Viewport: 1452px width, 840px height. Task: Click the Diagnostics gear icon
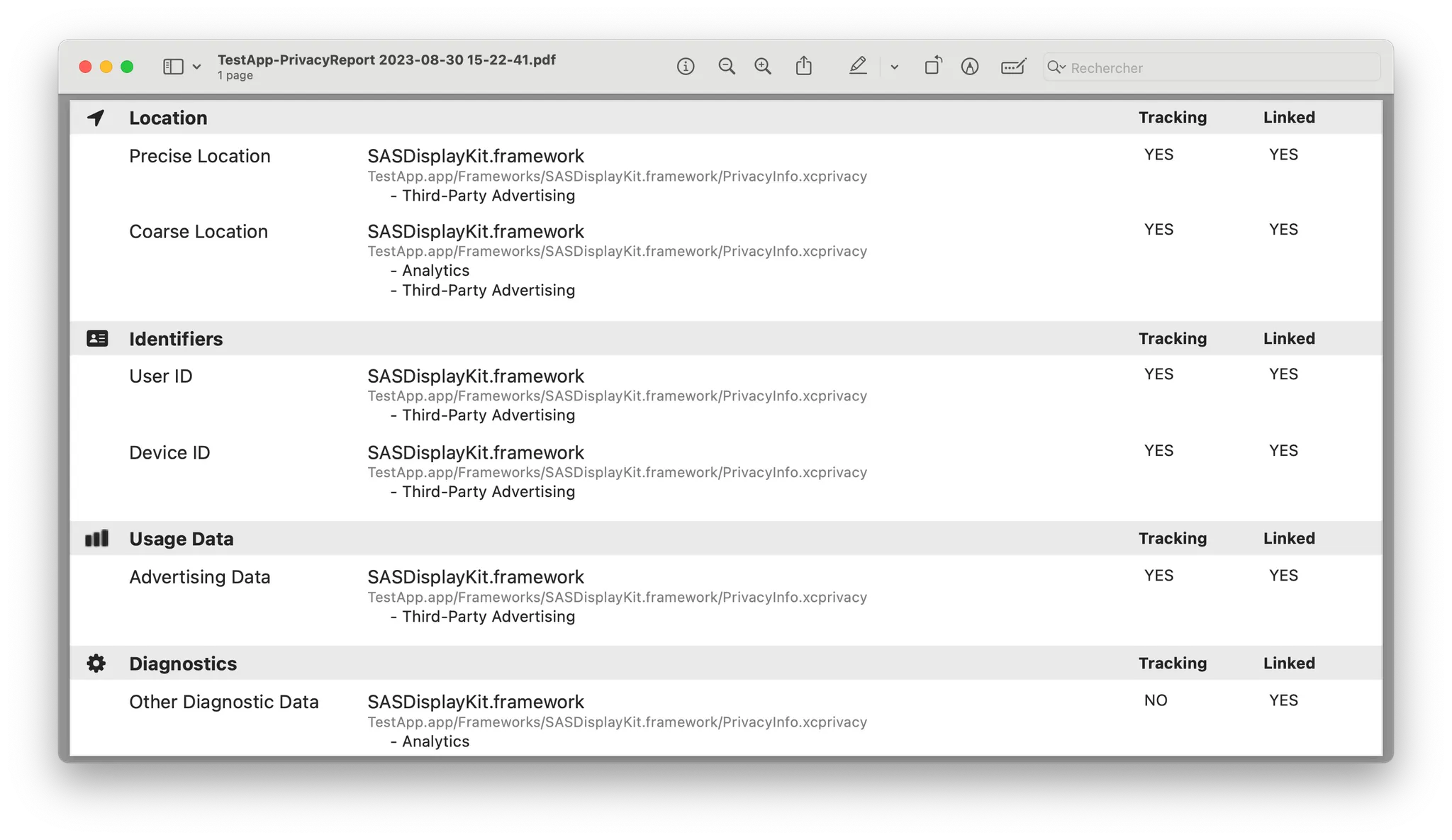tap(96, 663)
